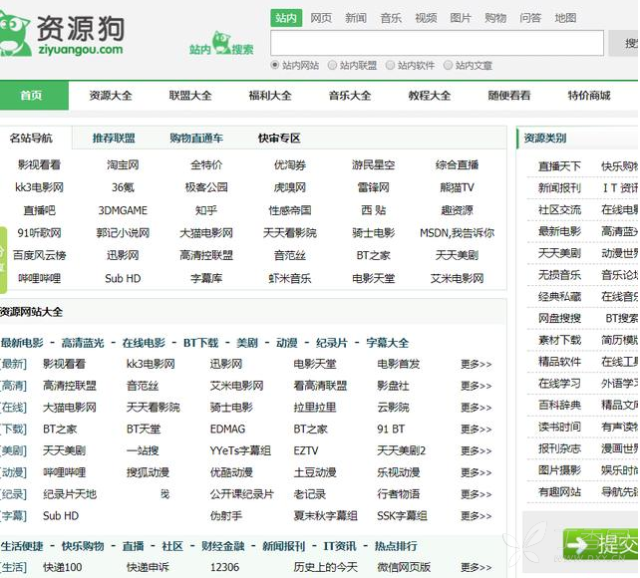Open the 教程大全 navigation item

click(x=429, y=96)
